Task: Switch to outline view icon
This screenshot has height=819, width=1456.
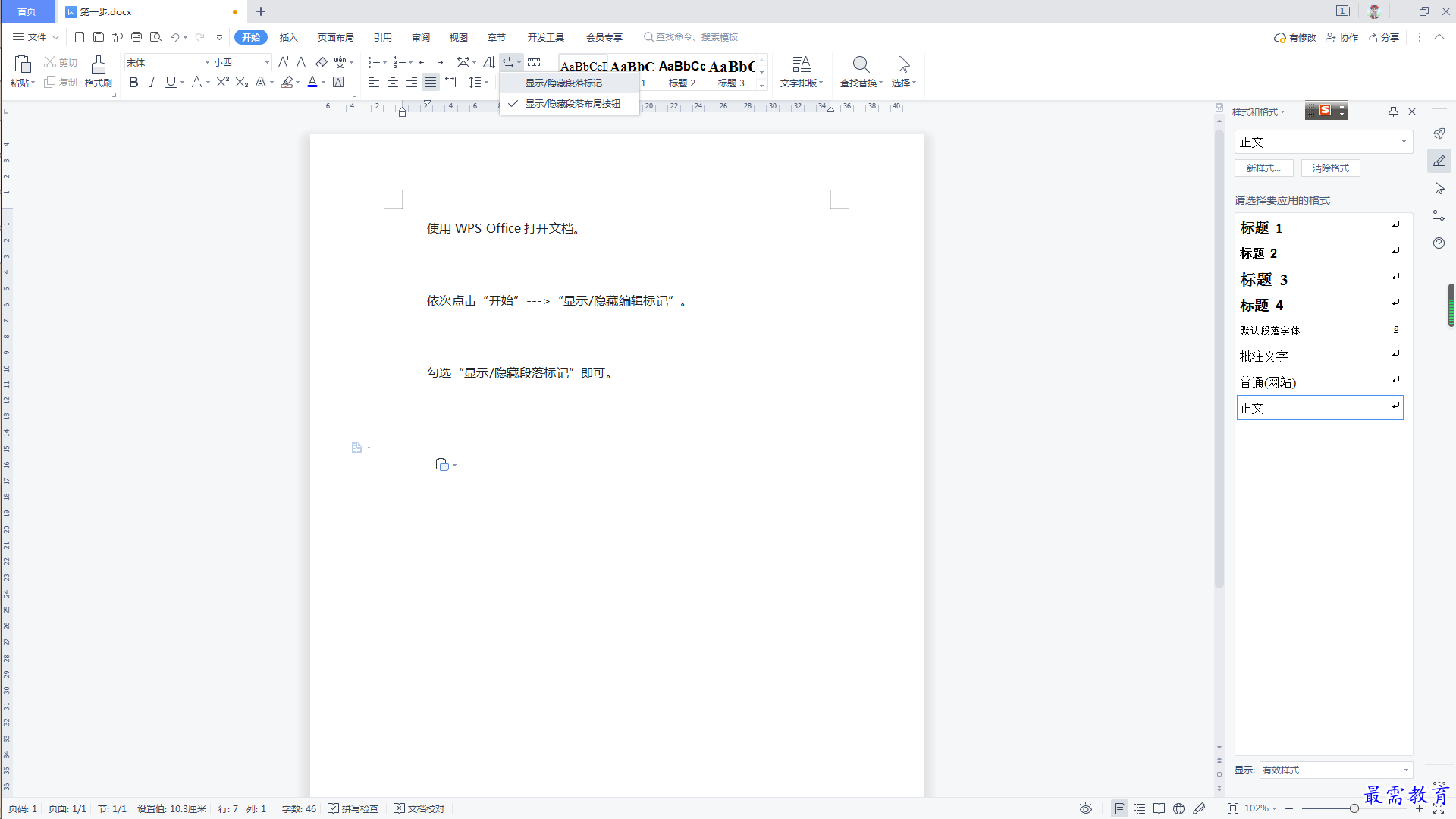Action: pyautogui.click(x=1140, y=808)
